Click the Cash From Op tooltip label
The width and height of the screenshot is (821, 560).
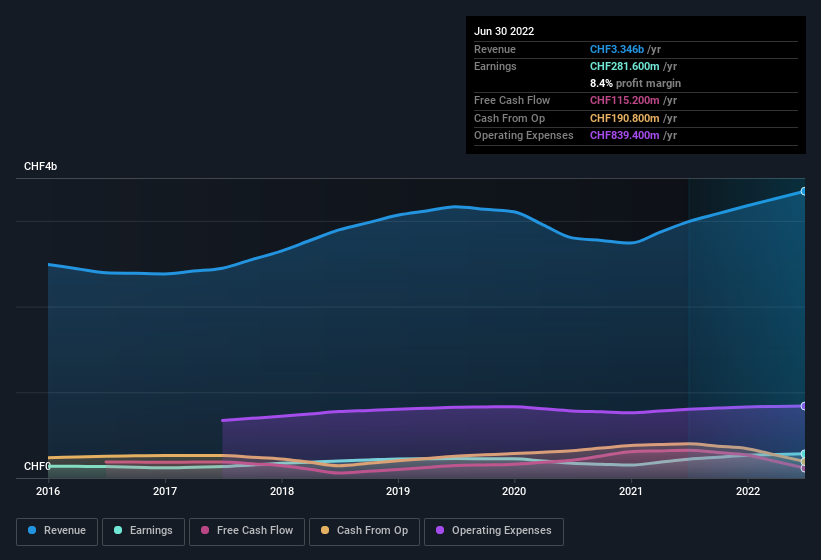click(509, 118)
